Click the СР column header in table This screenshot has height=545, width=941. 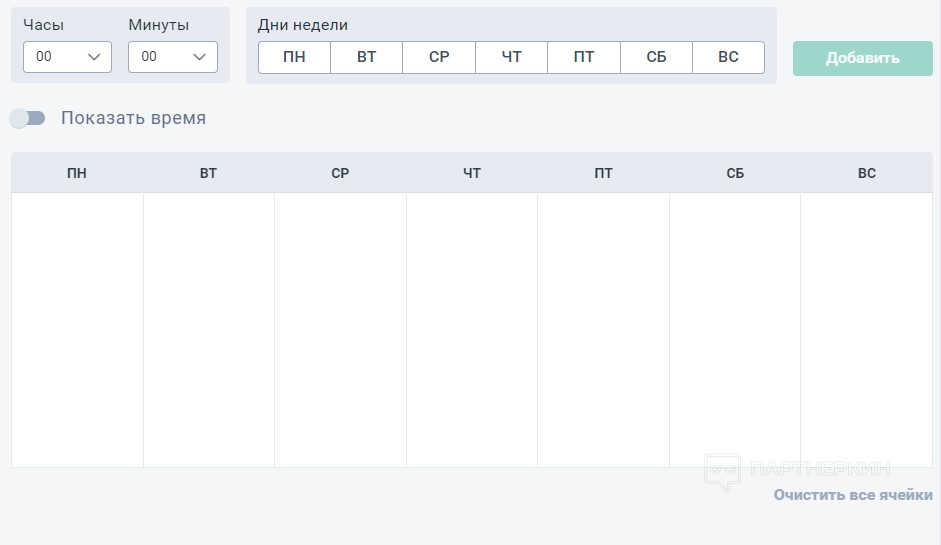(x=340, y=173)
